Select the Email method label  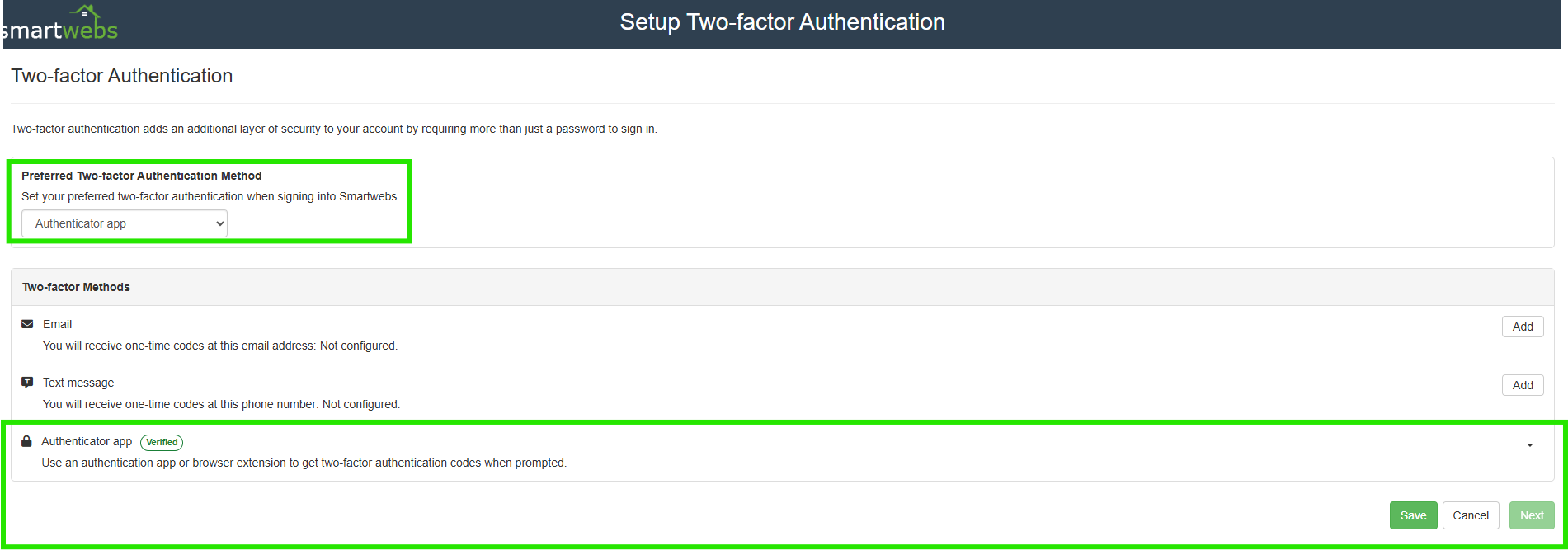tap(58, 324)
